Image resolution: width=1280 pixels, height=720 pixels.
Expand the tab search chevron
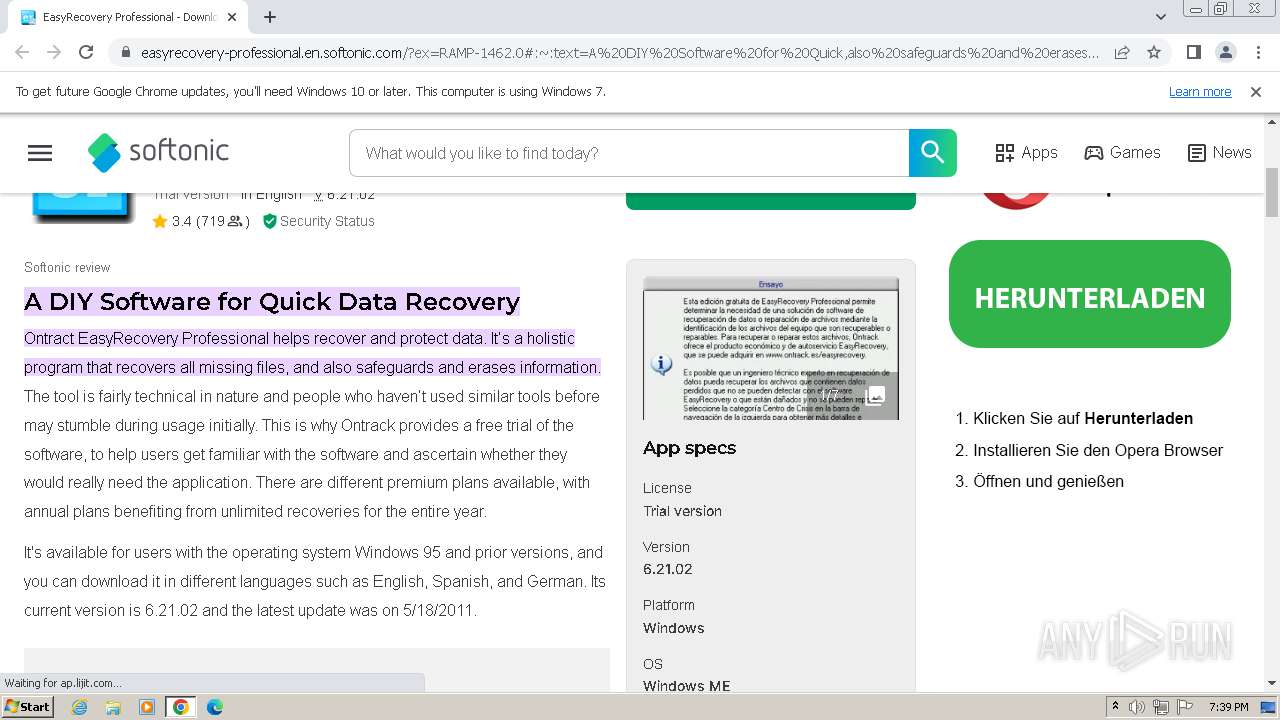click(x=1160, y=17)
